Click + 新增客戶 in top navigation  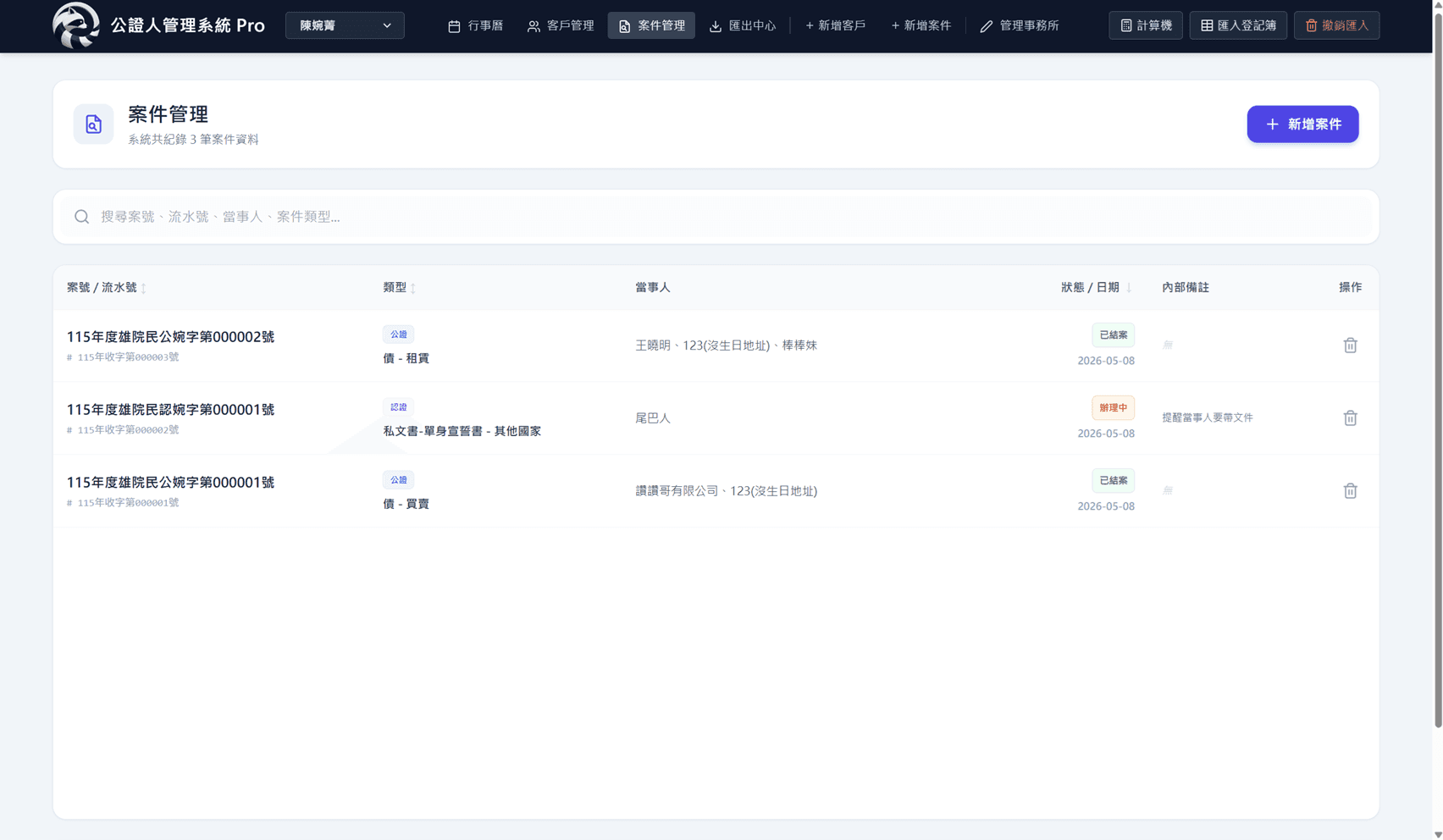[835, 25]
